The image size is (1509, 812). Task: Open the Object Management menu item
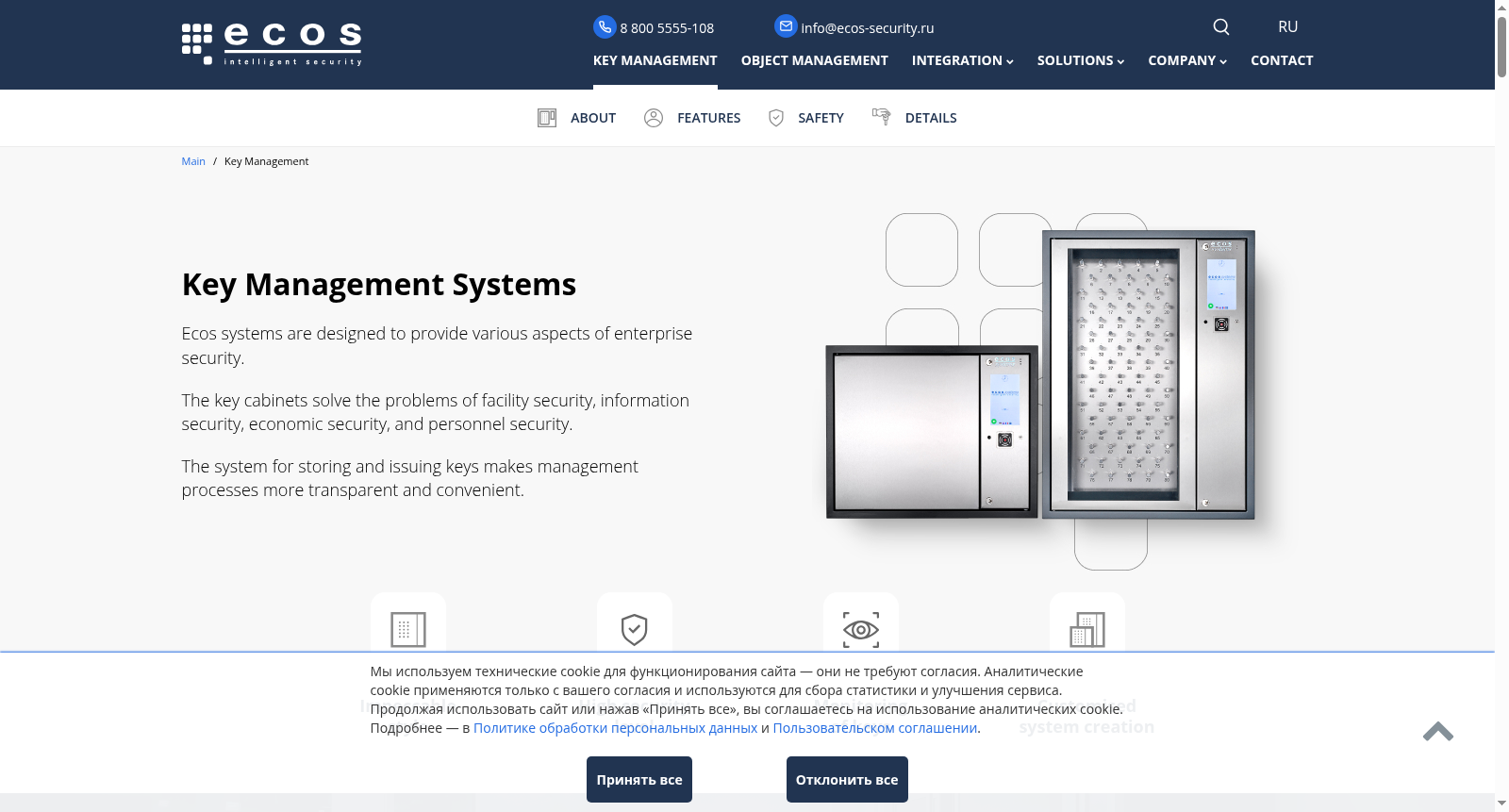click(x=815, y=60)
